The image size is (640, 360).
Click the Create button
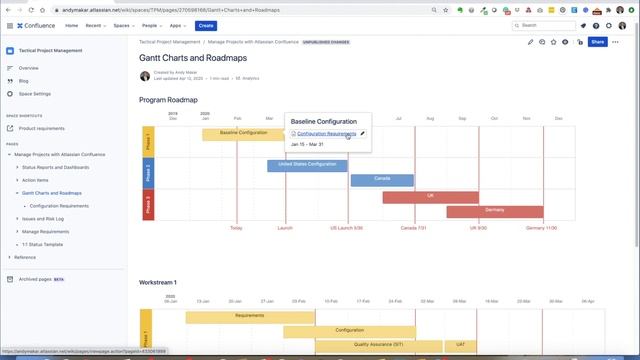(x=206, y=26)
